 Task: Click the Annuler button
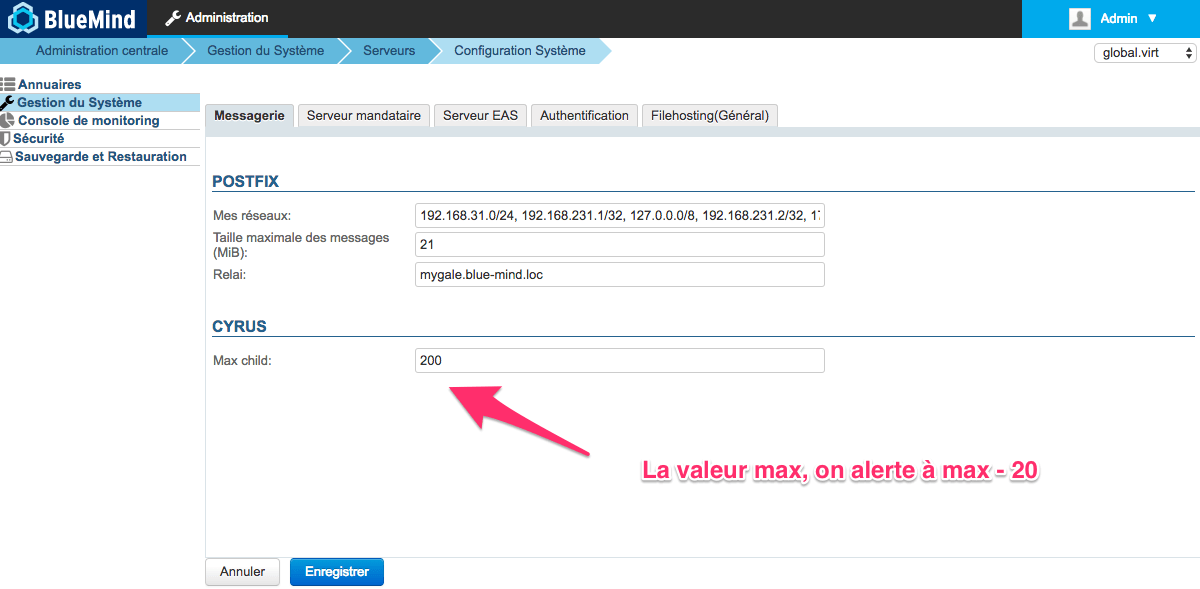tap(242, 572)
